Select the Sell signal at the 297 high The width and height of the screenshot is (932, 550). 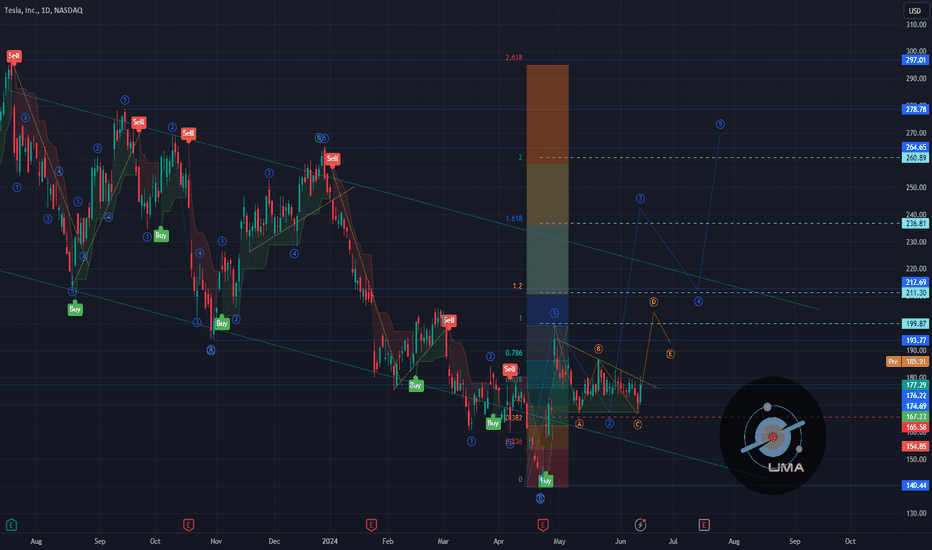point(14,56)
